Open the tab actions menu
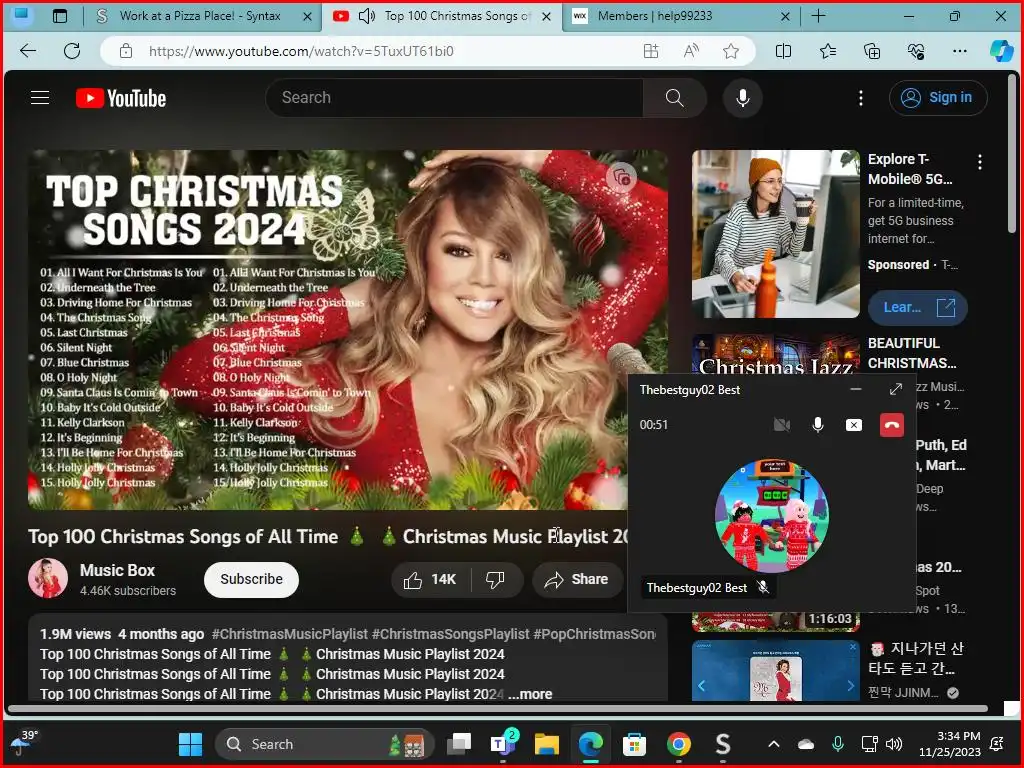1024x768 pixels. 59,16
